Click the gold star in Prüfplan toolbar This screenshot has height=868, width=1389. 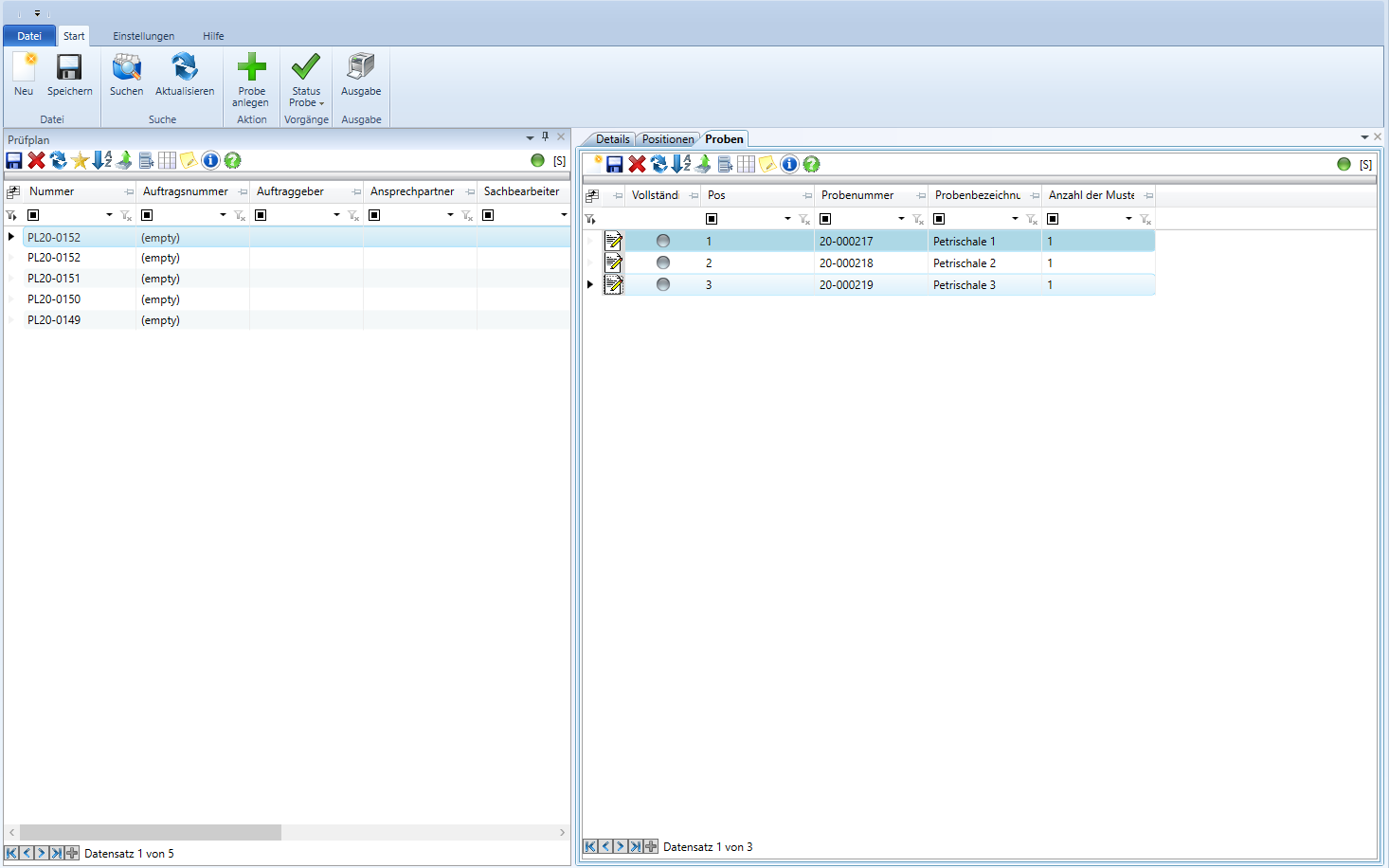80,160
